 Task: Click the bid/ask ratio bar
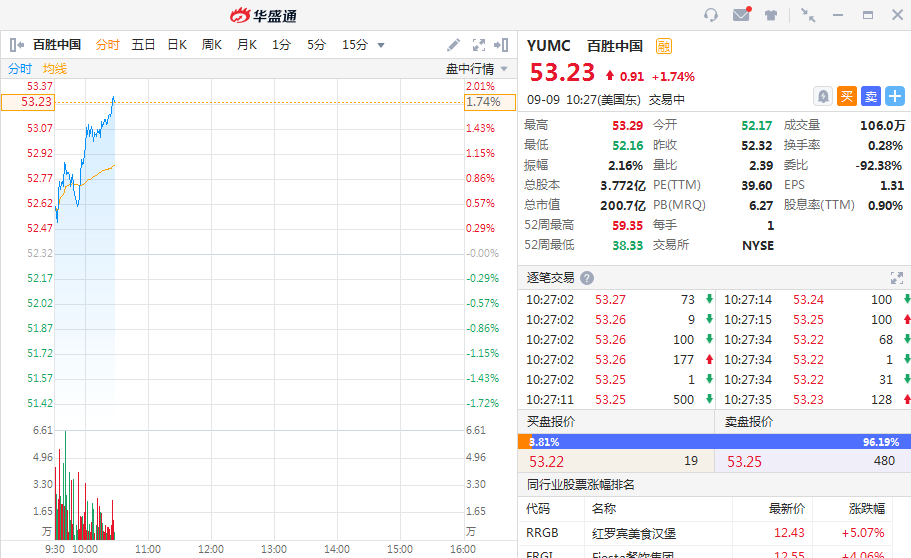pos(714,441)
